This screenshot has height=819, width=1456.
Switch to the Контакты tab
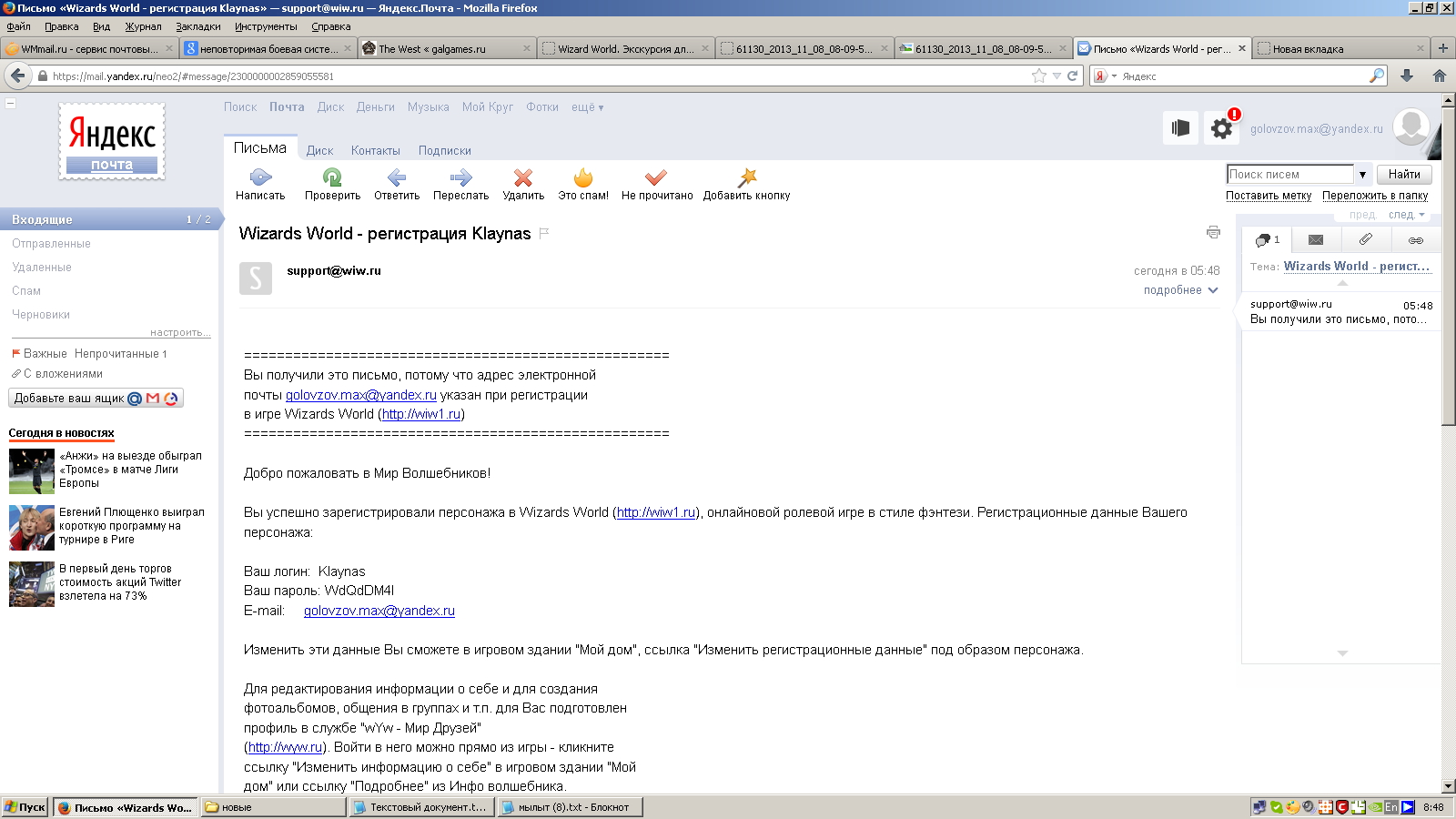click(x=376, y=151)
